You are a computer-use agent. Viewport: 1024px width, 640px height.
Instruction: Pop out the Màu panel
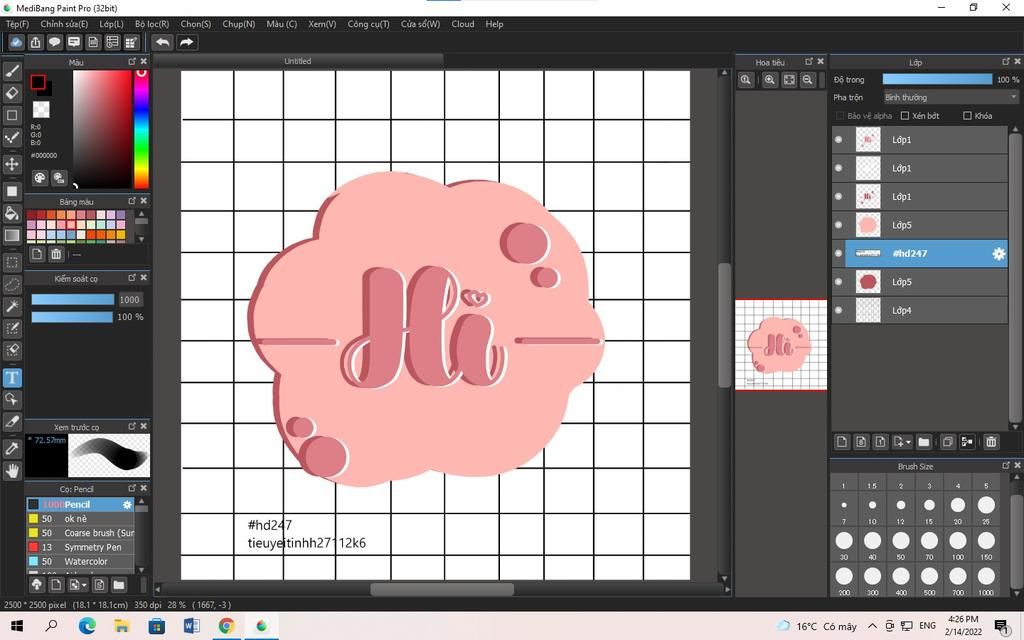tap(132, 61)
